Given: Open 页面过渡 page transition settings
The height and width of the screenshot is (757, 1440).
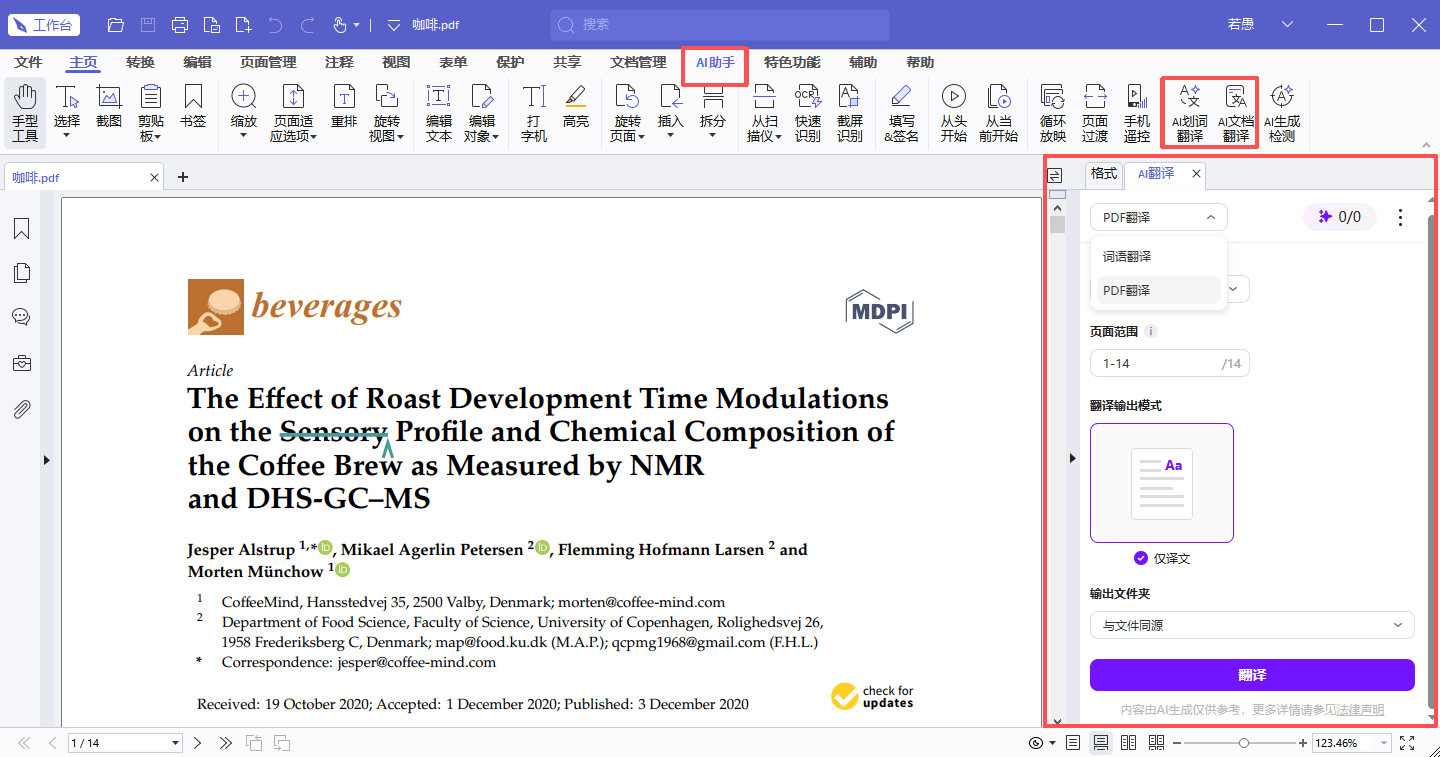Looking at the screenshot, I should click(x=1095, y=113).
